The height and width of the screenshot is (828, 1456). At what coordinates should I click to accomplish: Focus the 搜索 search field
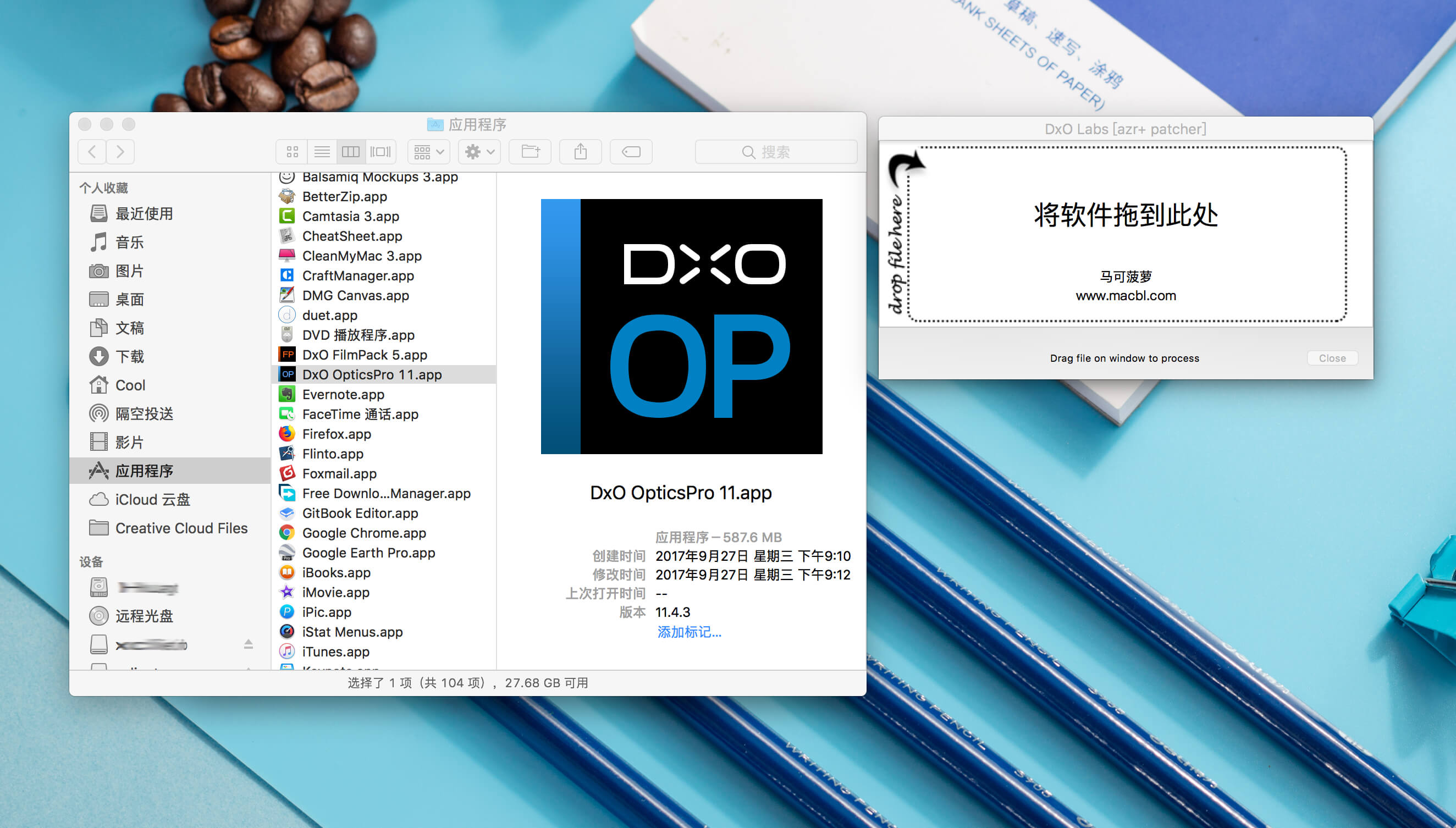click(776, 152)
